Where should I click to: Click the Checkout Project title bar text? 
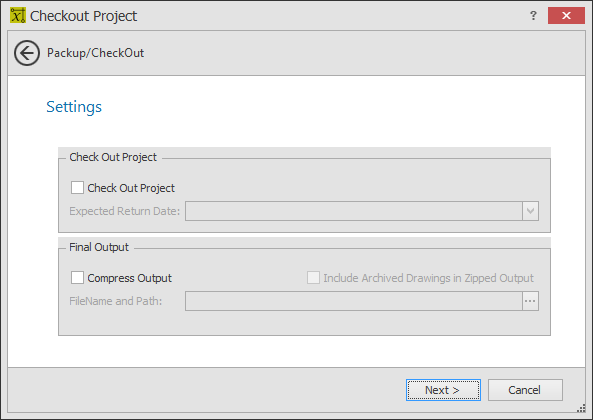click(x=84, y=16)
